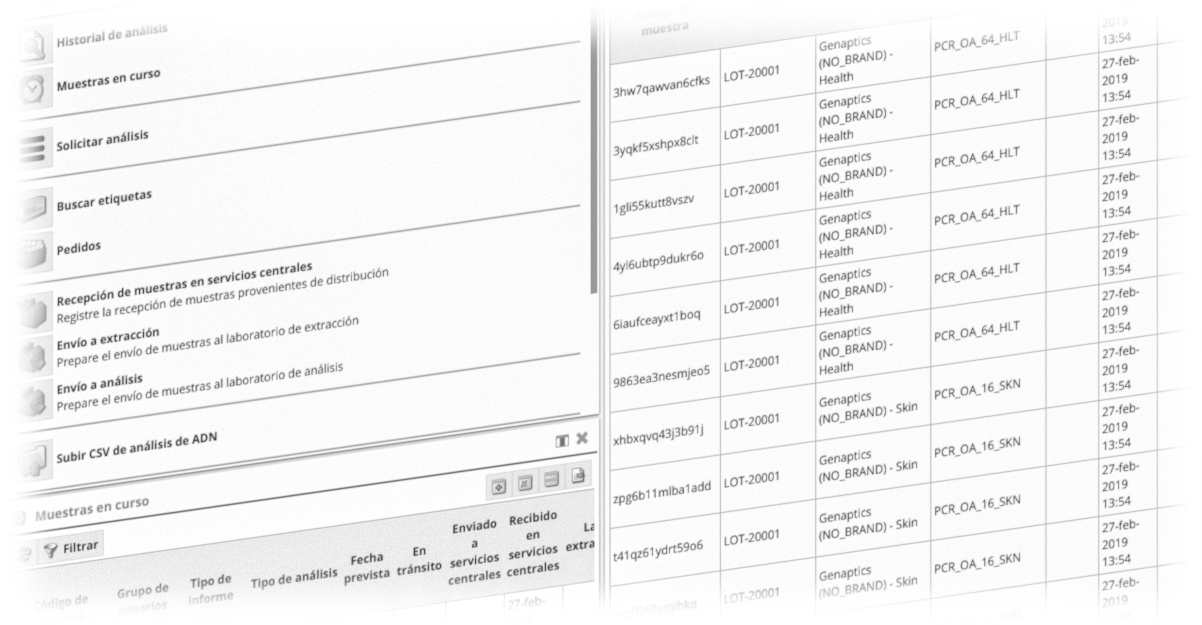Click the En tránsito column header
This screenshot has height=625, width=1202.
pos(419,561)
